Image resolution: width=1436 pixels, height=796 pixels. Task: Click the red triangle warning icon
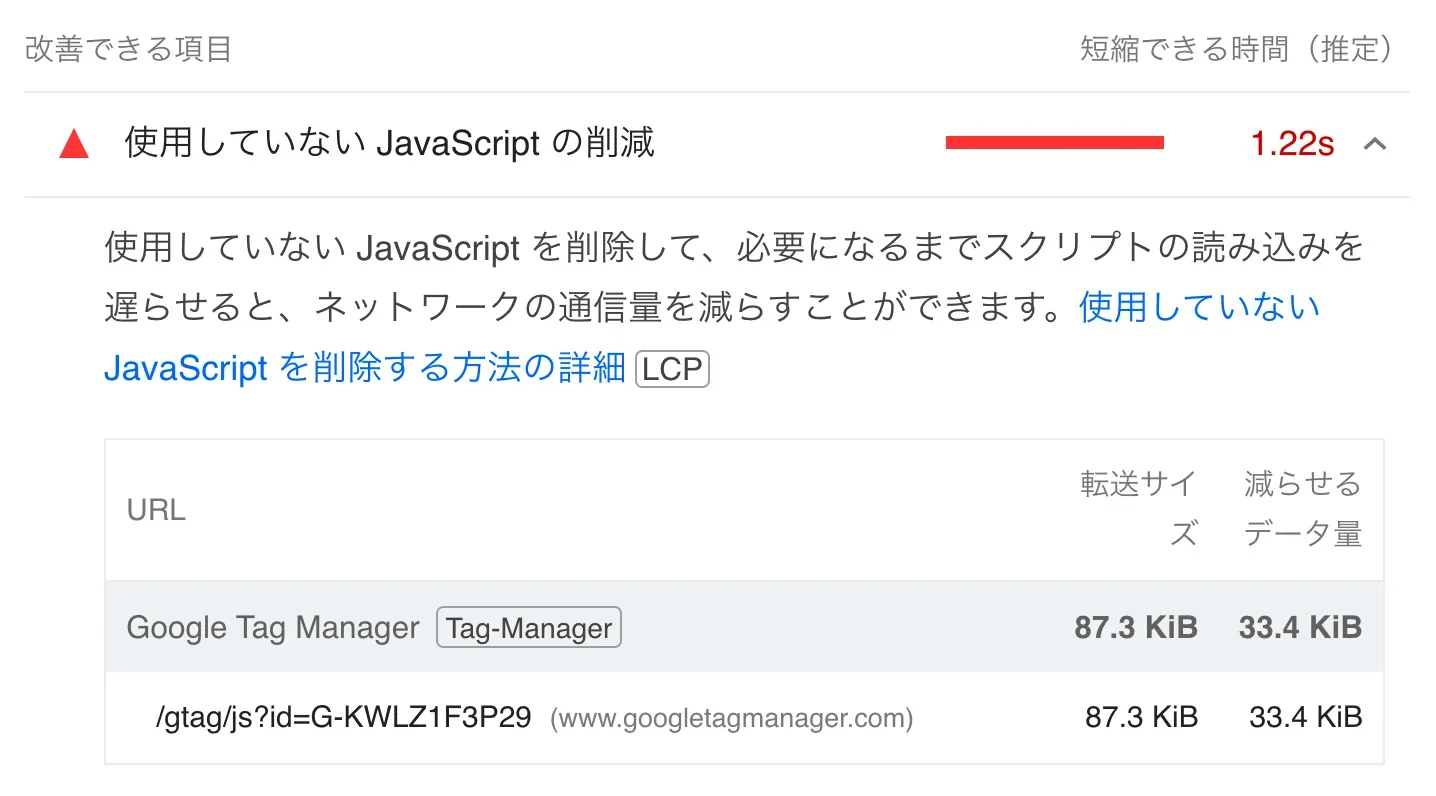[74, 144]
